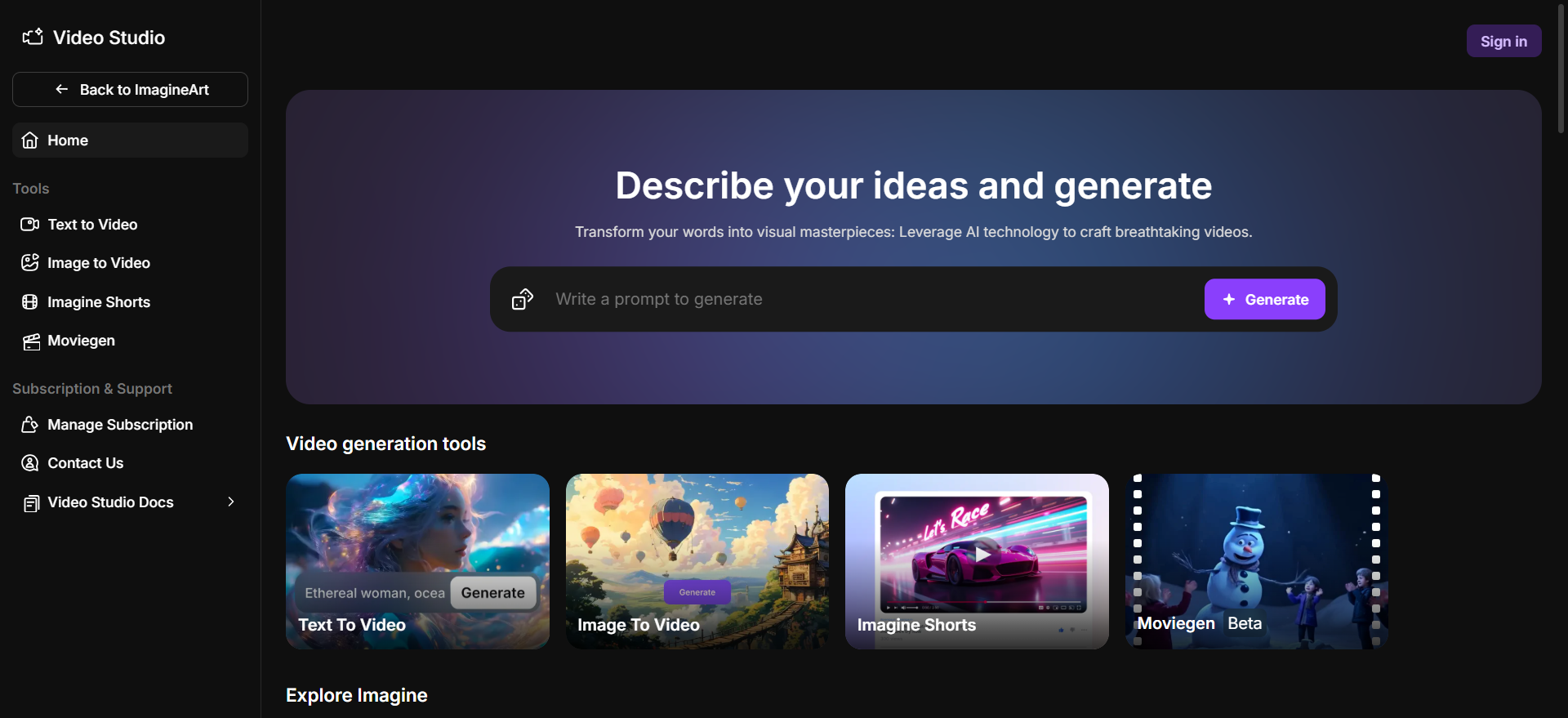The width and height of the screenshot is (1568, 718).
Task: Click the dice icon in prompt bar
Action: [x=523, y=299]
